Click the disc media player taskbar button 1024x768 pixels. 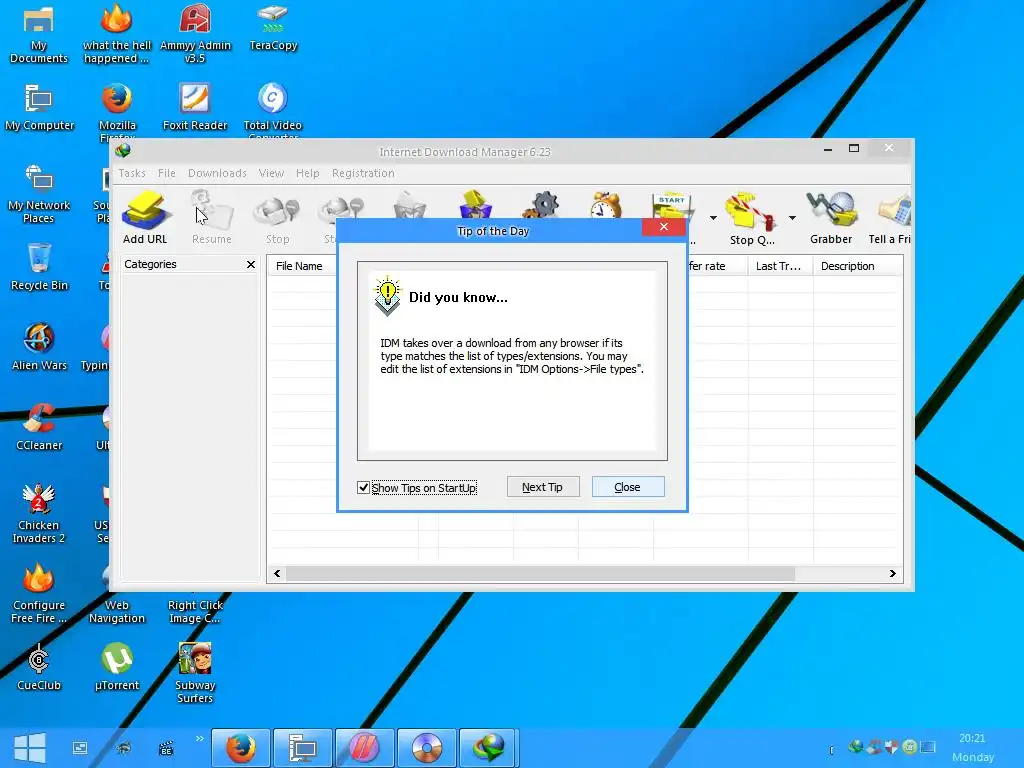click(x=427, y=748)
